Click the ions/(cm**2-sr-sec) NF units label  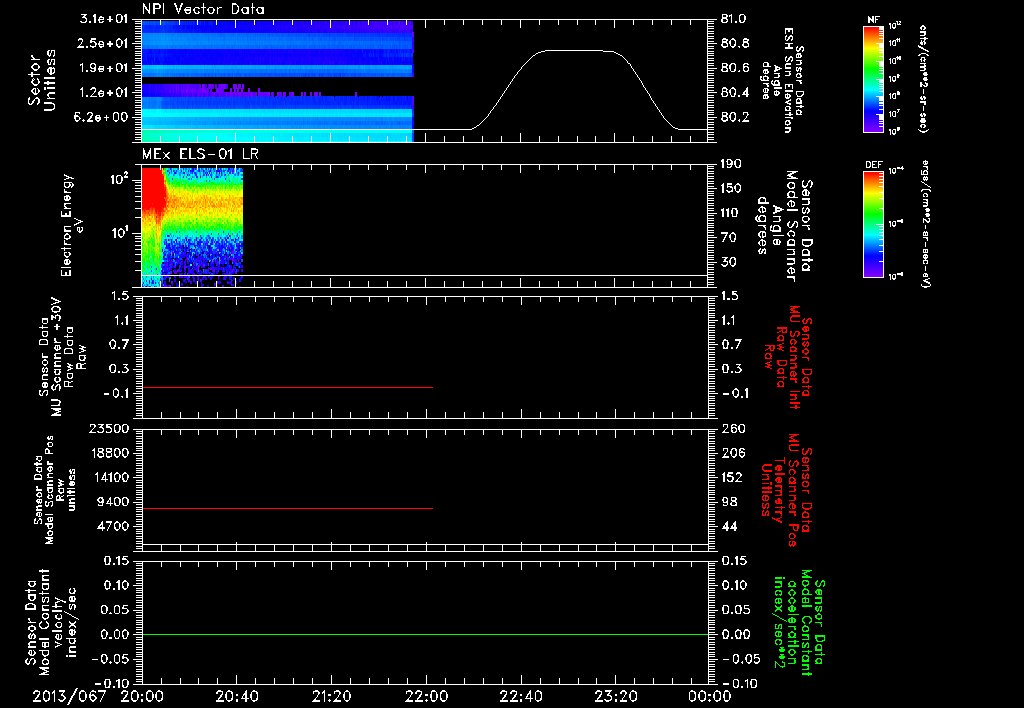(922, 78)
